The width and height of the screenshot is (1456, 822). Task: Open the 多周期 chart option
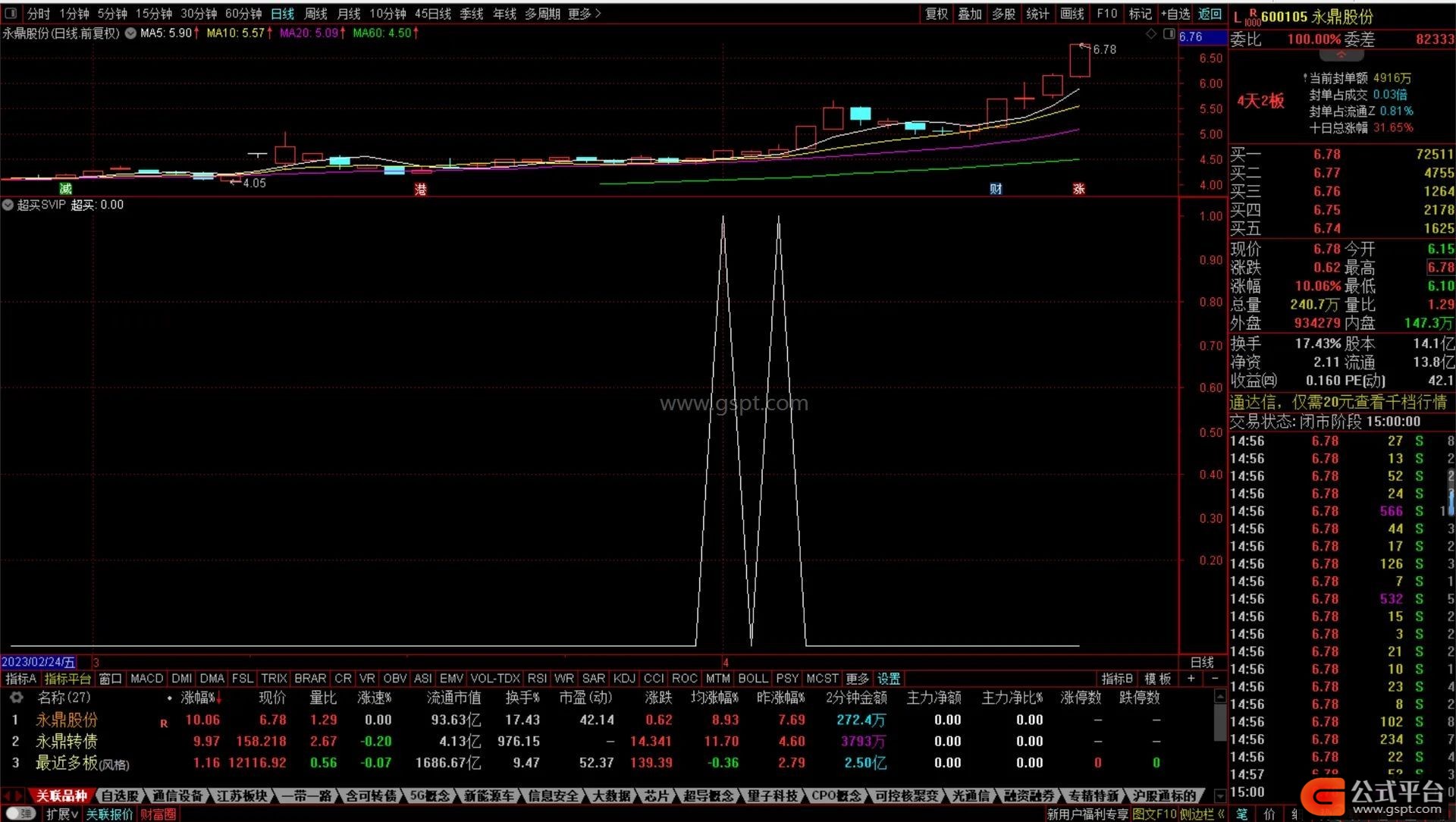point(543,14)
